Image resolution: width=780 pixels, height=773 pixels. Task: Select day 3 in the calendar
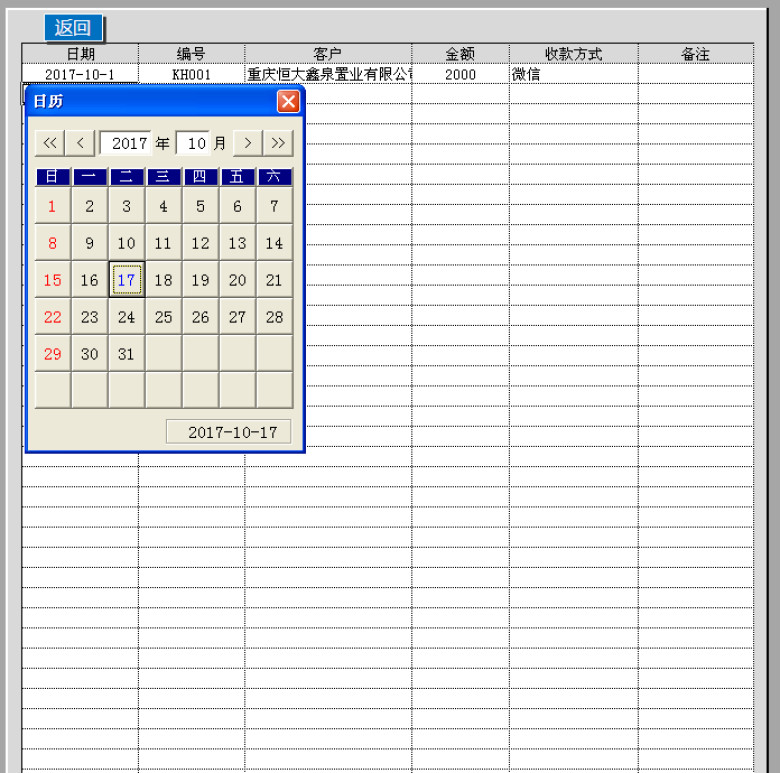coord(126,205)
